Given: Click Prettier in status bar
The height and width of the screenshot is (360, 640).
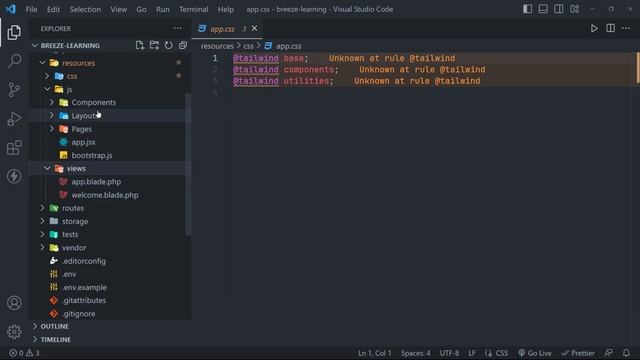Looking at the screenshot, I should point(578,353).
